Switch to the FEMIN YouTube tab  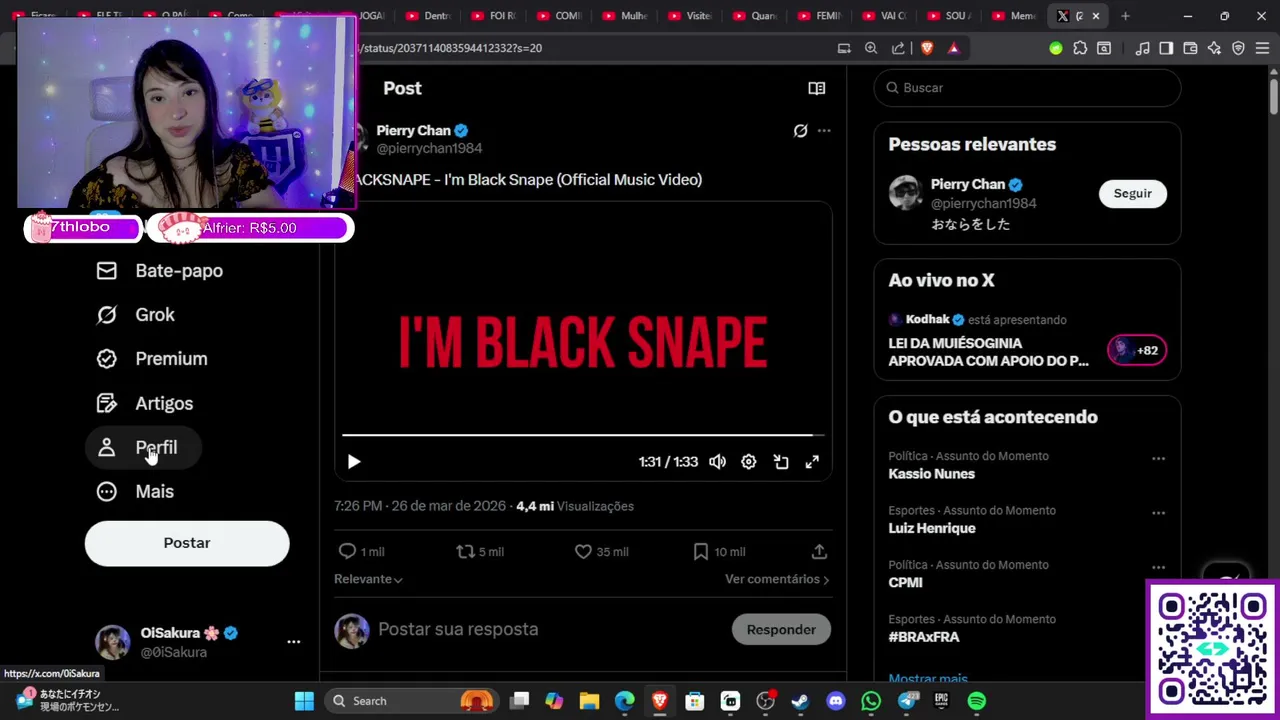coord(820,16)
